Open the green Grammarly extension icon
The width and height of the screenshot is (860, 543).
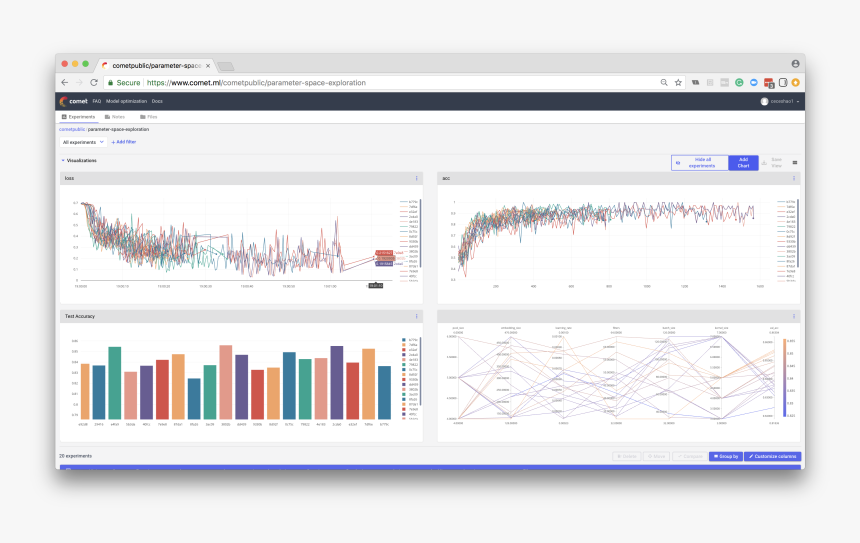coord(739,82)
